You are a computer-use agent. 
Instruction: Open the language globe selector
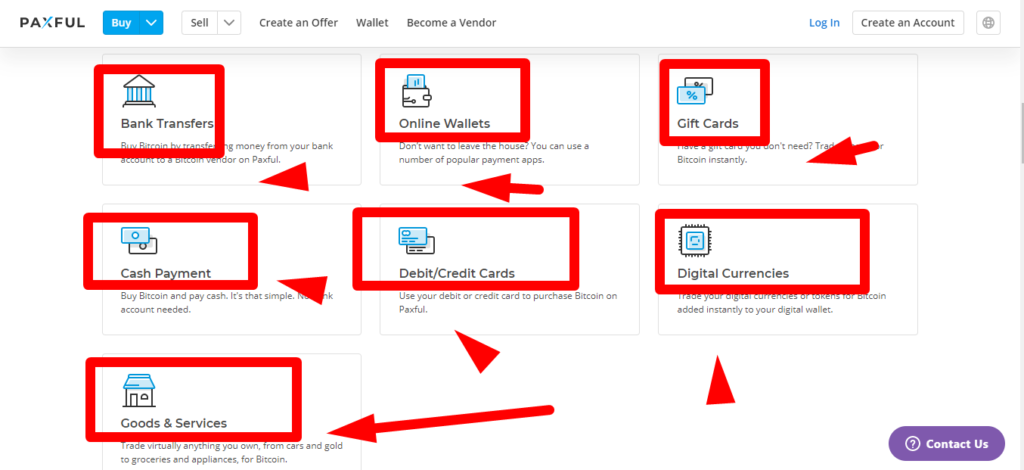(x=989, y=23)
